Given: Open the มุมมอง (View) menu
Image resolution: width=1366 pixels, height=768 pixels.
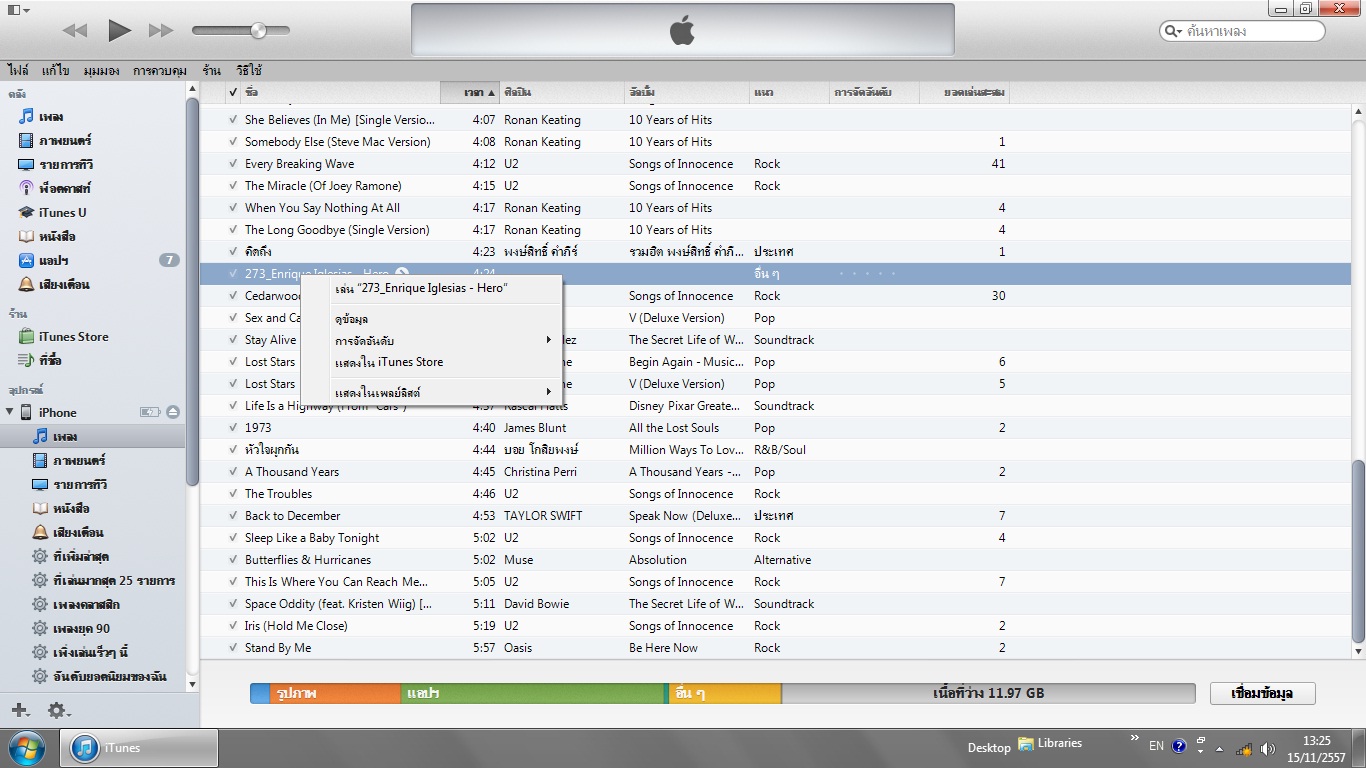Looking at the screenshot, I should [101, 71].
